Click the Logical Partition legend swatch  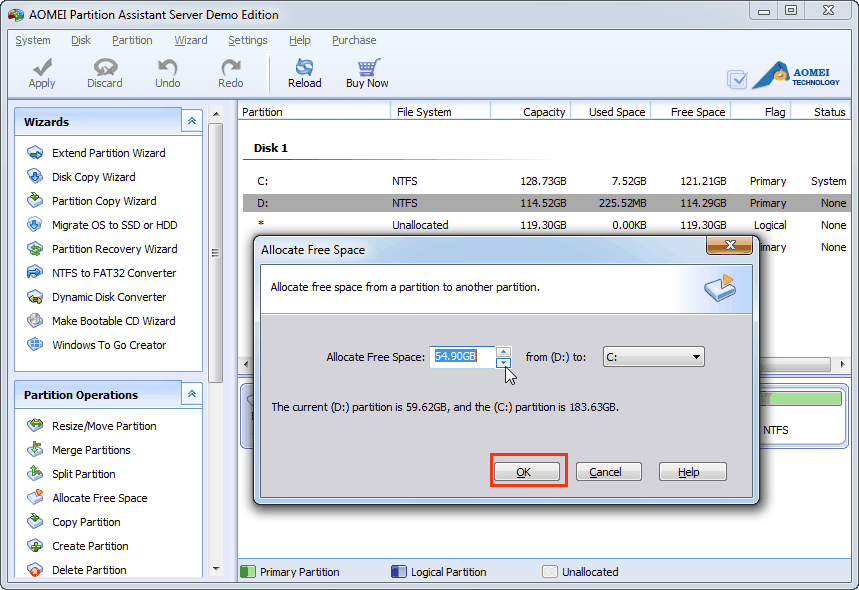(x=398, y=572)
